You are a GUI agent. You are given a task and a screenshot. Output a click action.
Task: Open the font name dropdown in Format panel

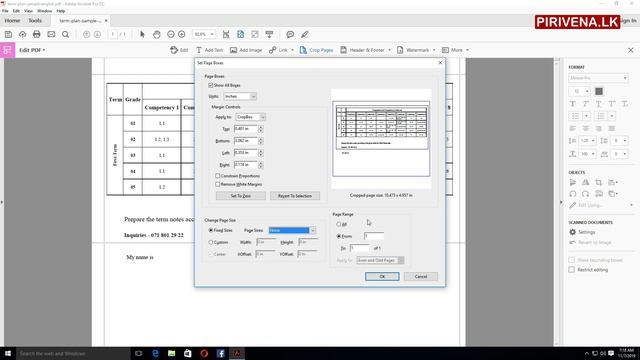tap(598, 78)
